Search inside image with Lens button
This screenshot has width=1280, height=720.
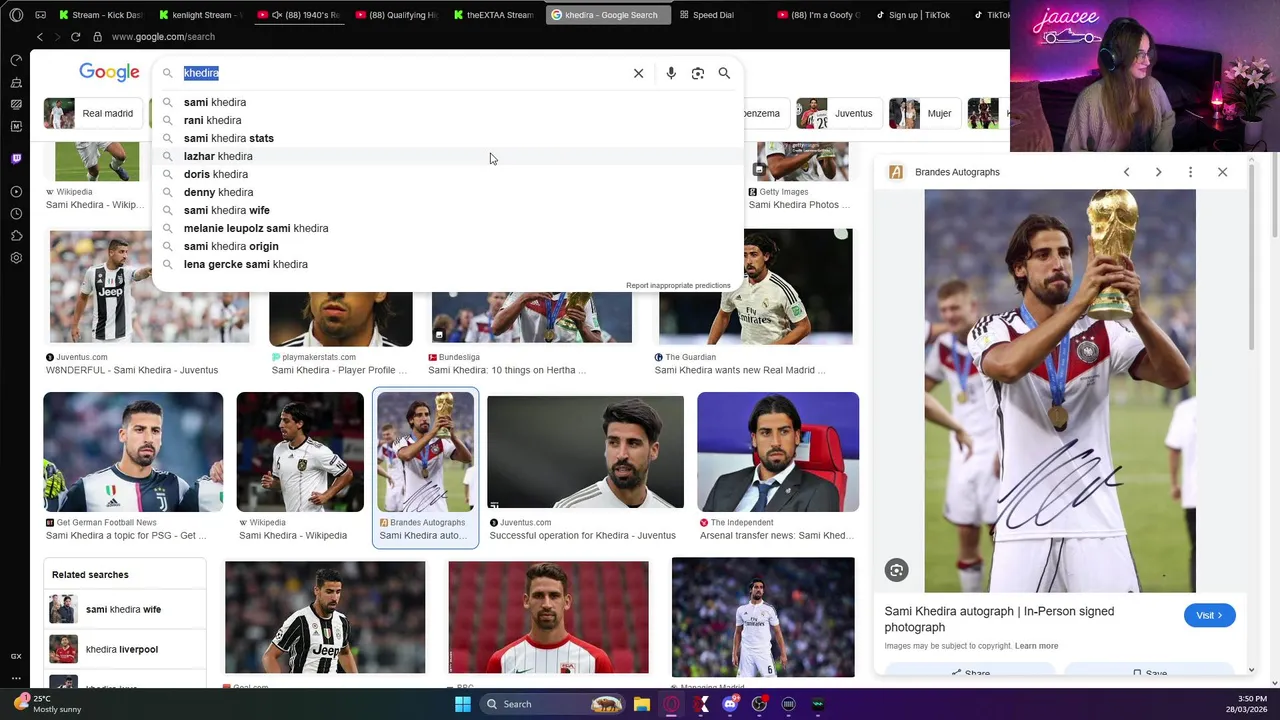tap(896, 570)
